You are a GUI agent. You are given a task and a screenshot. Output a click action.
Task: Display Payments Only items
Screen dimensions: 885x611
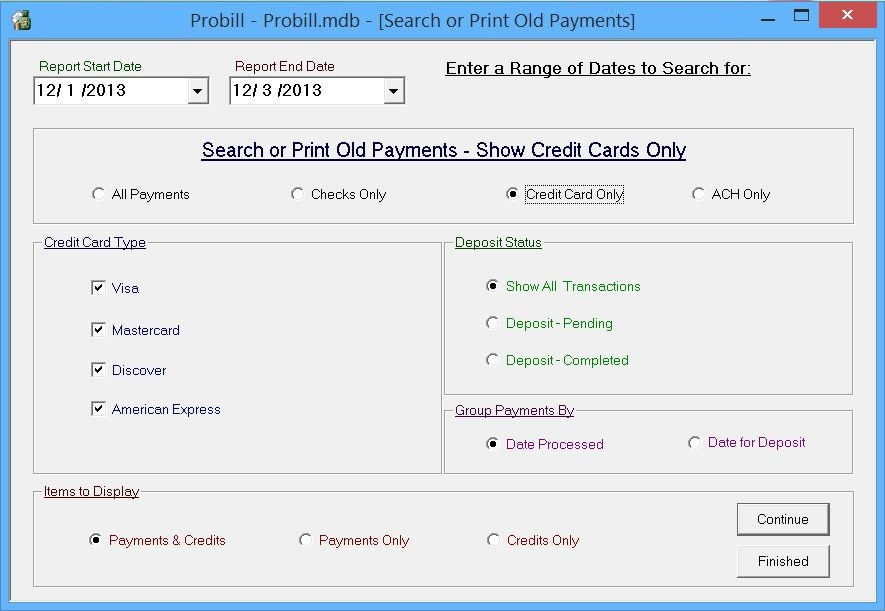point(306,539)
